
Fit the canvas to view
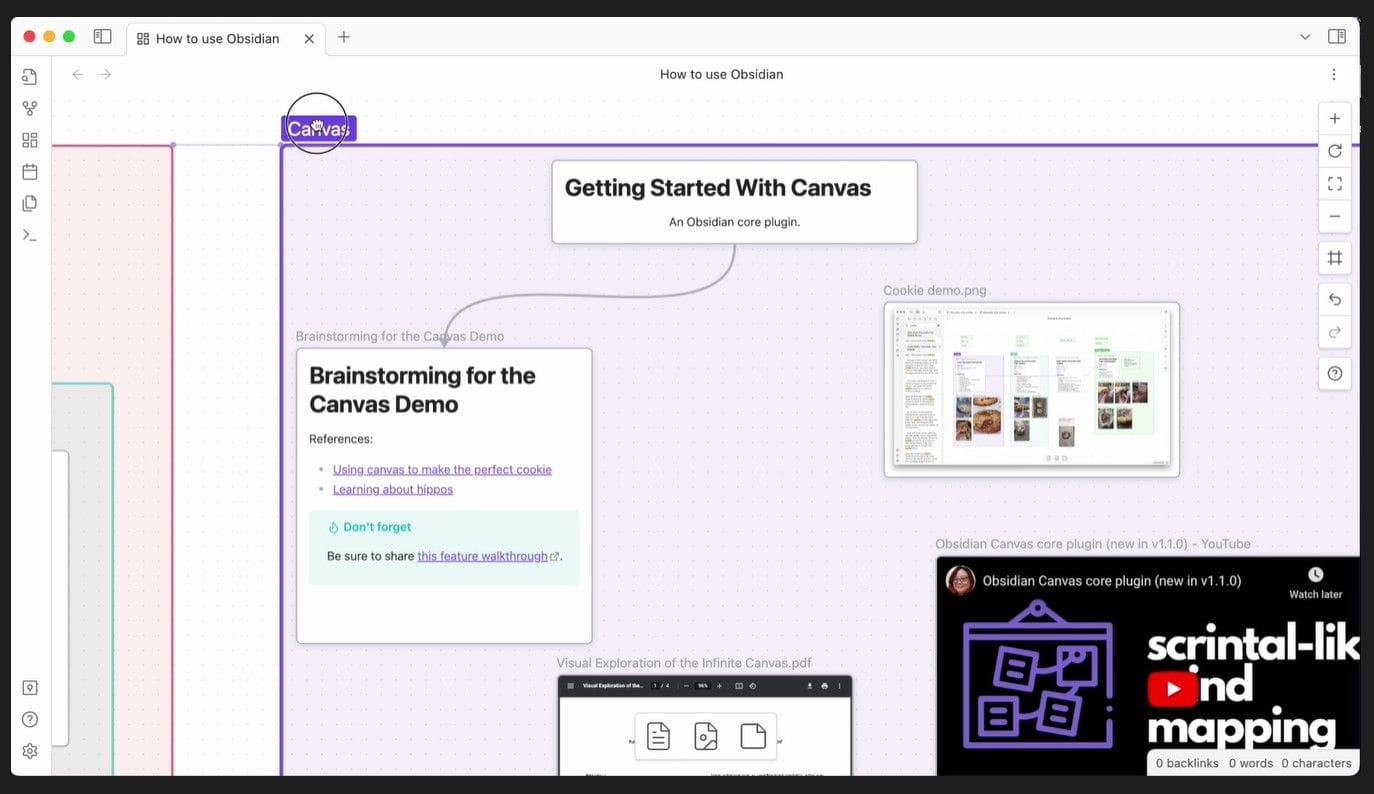coord(1334,183)
